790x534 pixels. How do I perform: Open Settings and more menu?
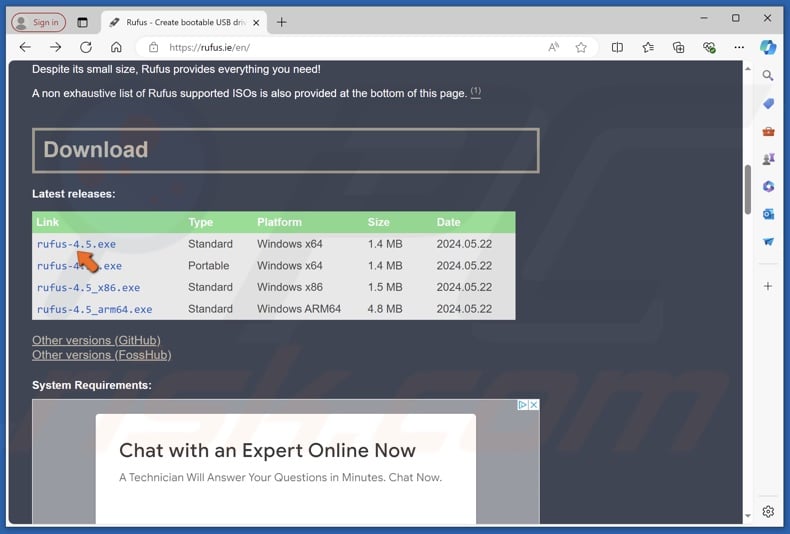(739, 47)
